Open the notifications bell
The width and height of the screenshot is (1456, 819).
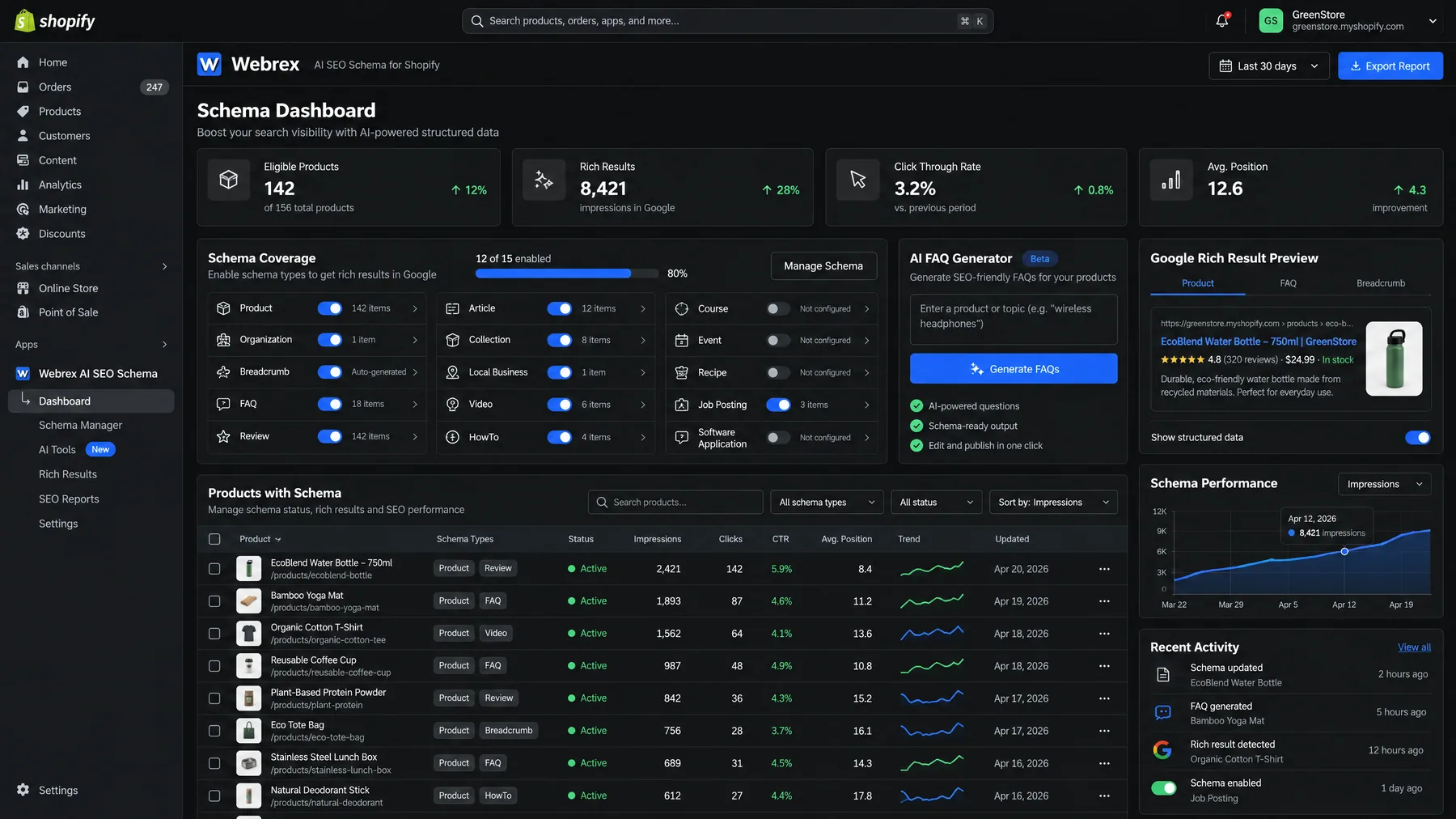point(1222,21)
